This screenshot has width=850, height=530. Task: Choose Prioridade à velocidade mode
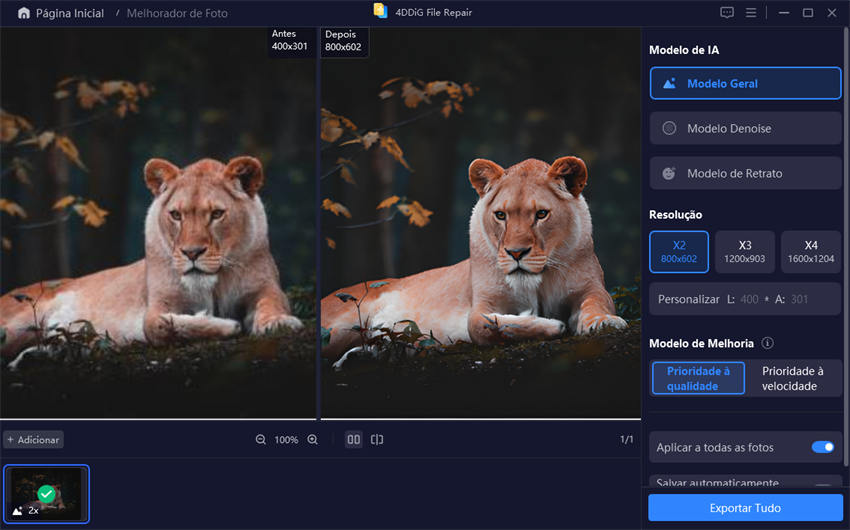coord(792,379)
